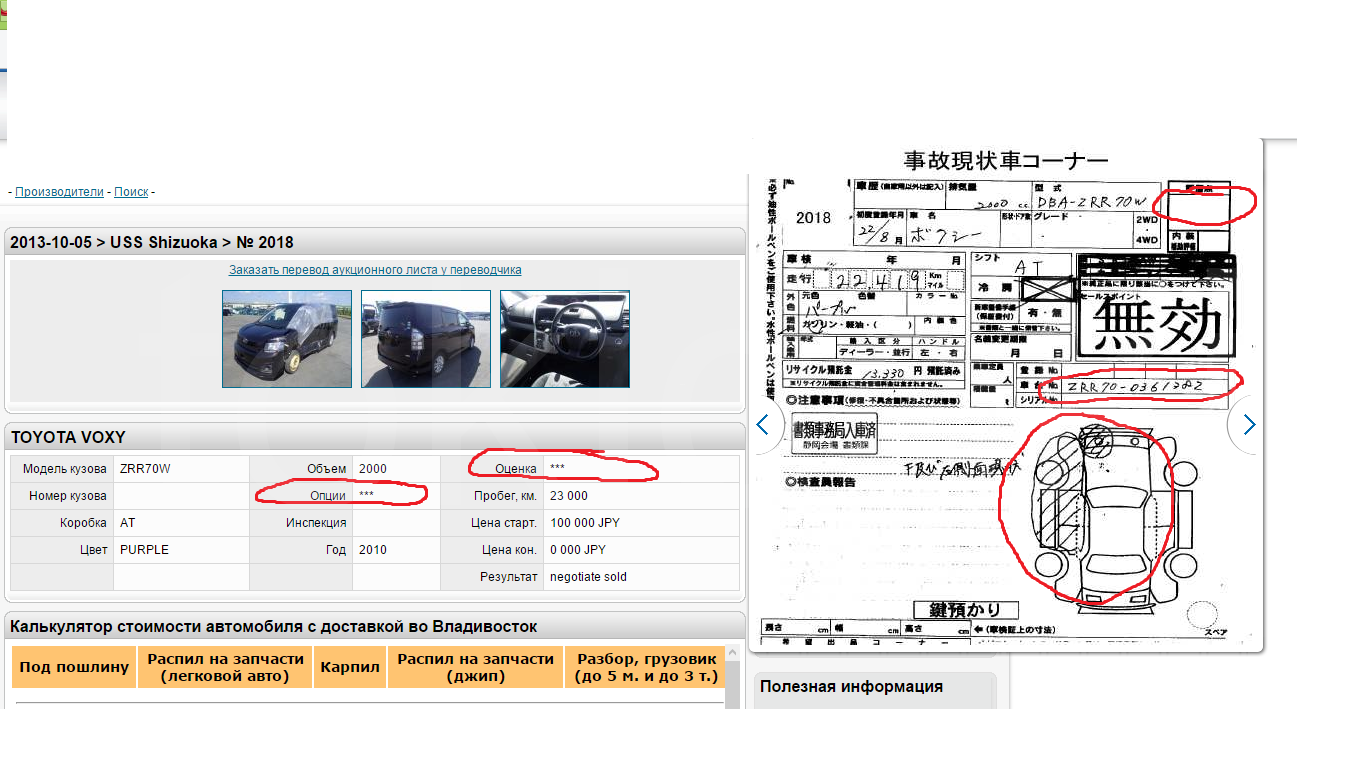Click the 0 000 JPY final price
This screenshot has height=768, width=1366.
580,550
